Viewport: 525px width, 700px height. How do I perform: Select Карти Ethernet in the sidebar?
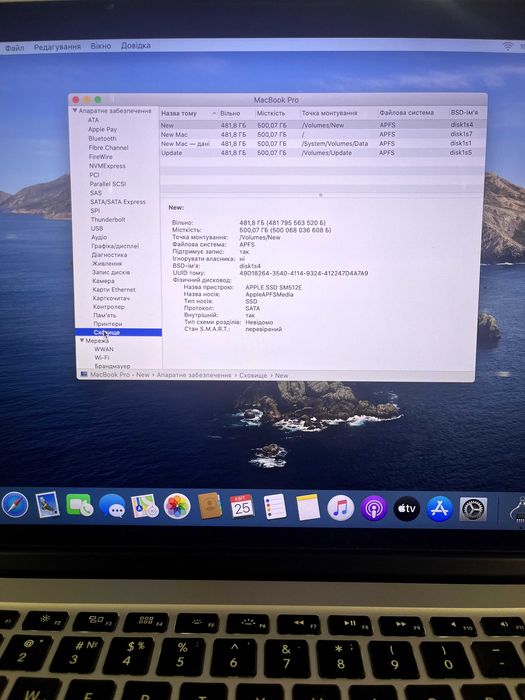tap(114, 289)
